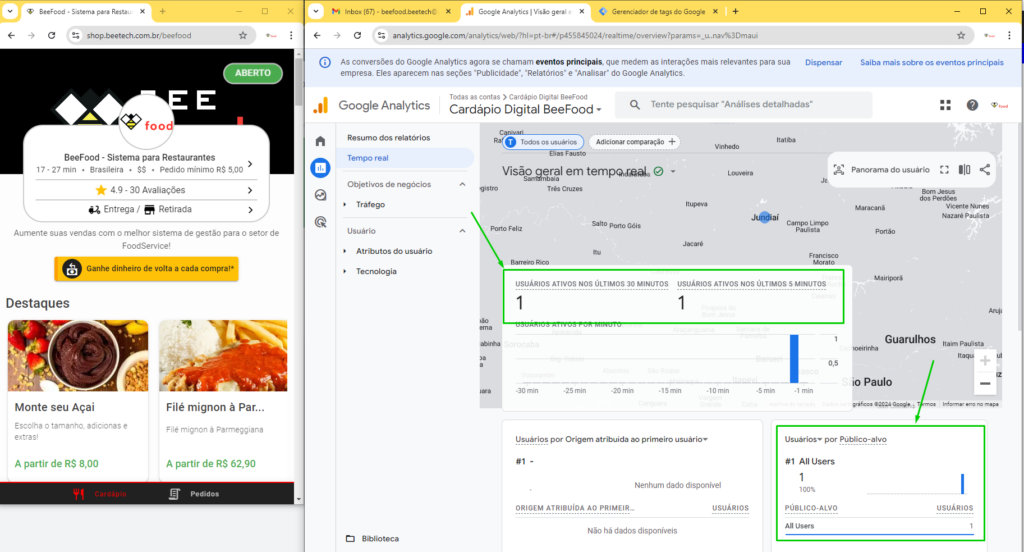This screenshot has width=1024, height=552.
Task: Click Adicionar comparação button
Action: [x=635, y=142]
